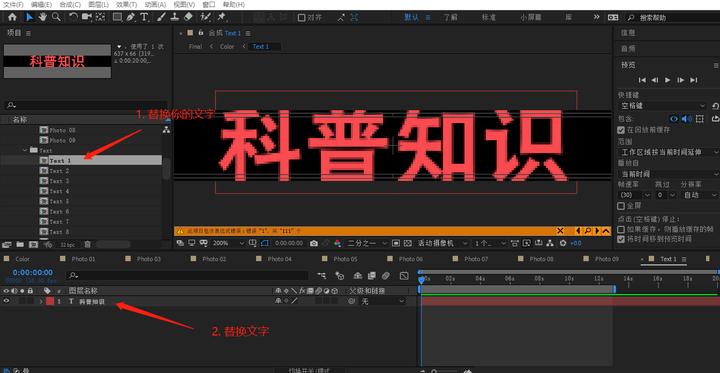Toggle video eye icon in preview include row
The width and height of the screenshot is (720, 373).
click(674, 119)
